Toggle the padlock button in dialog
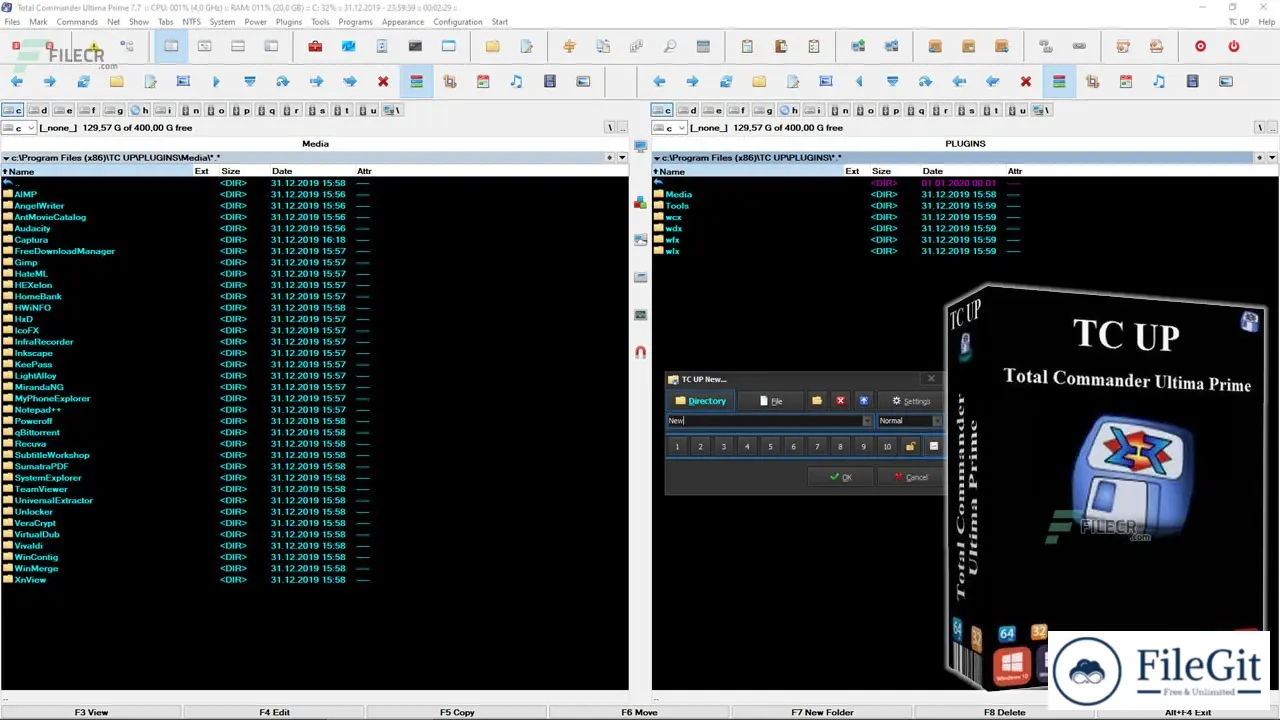The width and height of the screenshot is (1280, 720). 911,446
